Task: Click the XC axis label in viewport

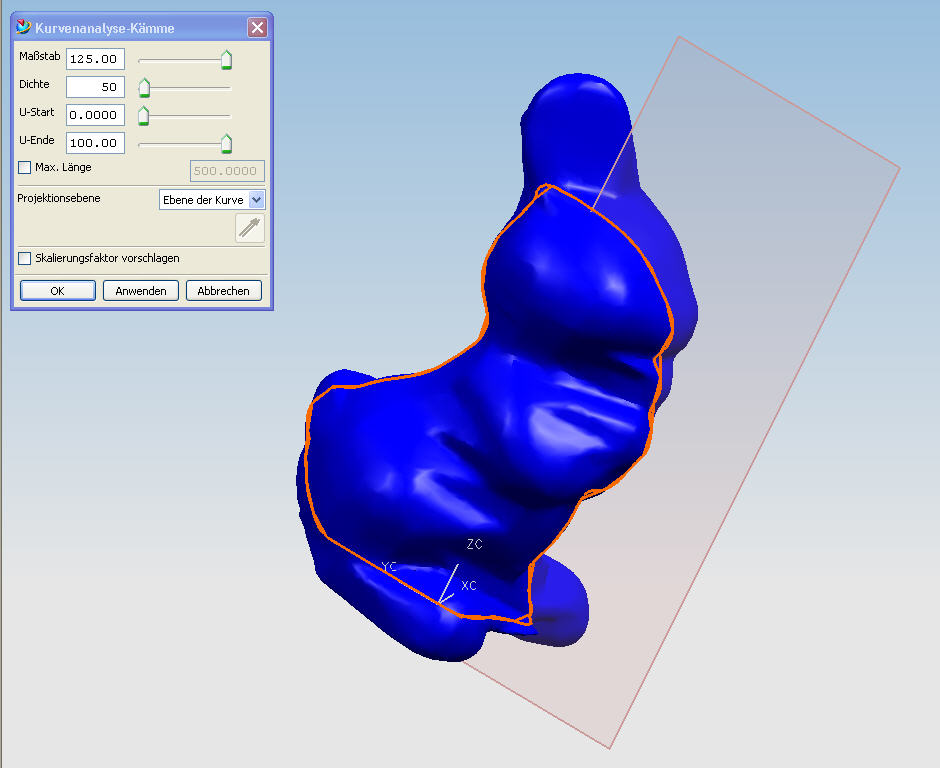Action: (469, 585)
